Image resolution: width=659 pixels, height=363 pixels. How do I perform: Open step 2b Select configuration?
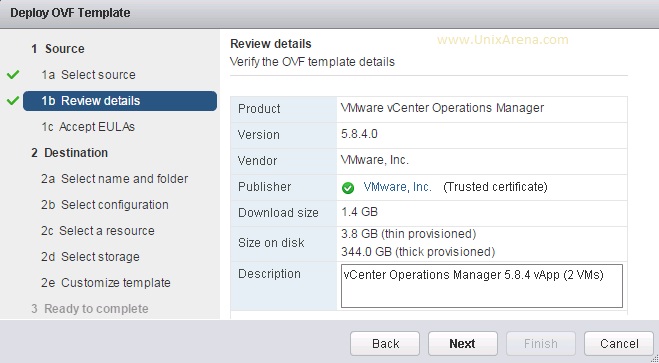(105, 205)
